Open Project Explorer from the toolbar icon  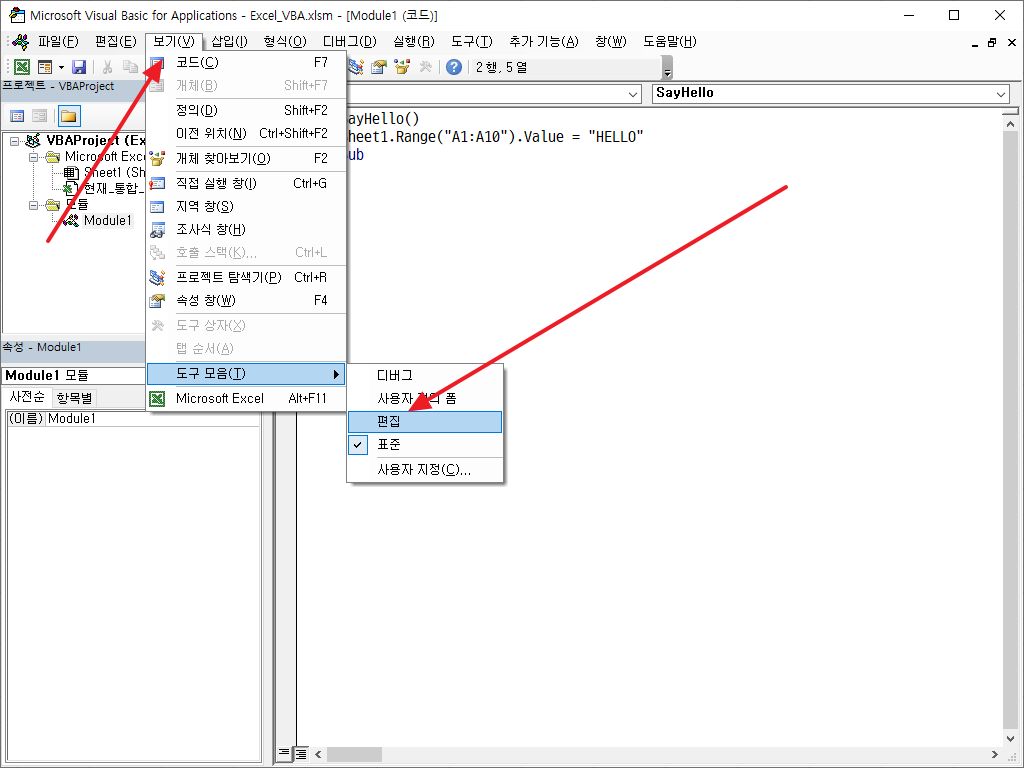[x=356, y=67]
